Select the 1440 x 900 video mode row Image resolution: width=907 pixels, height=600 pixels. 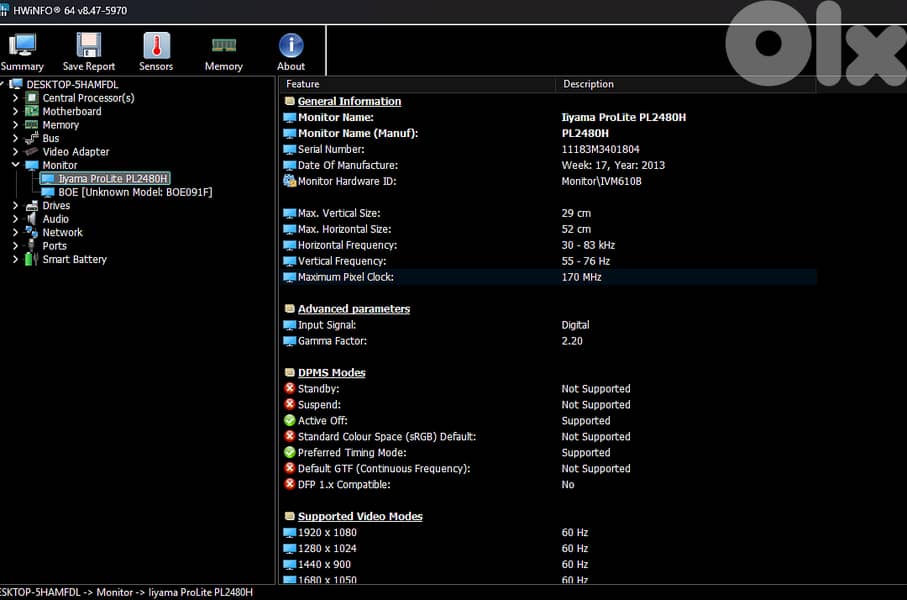[x=548, y=564]
